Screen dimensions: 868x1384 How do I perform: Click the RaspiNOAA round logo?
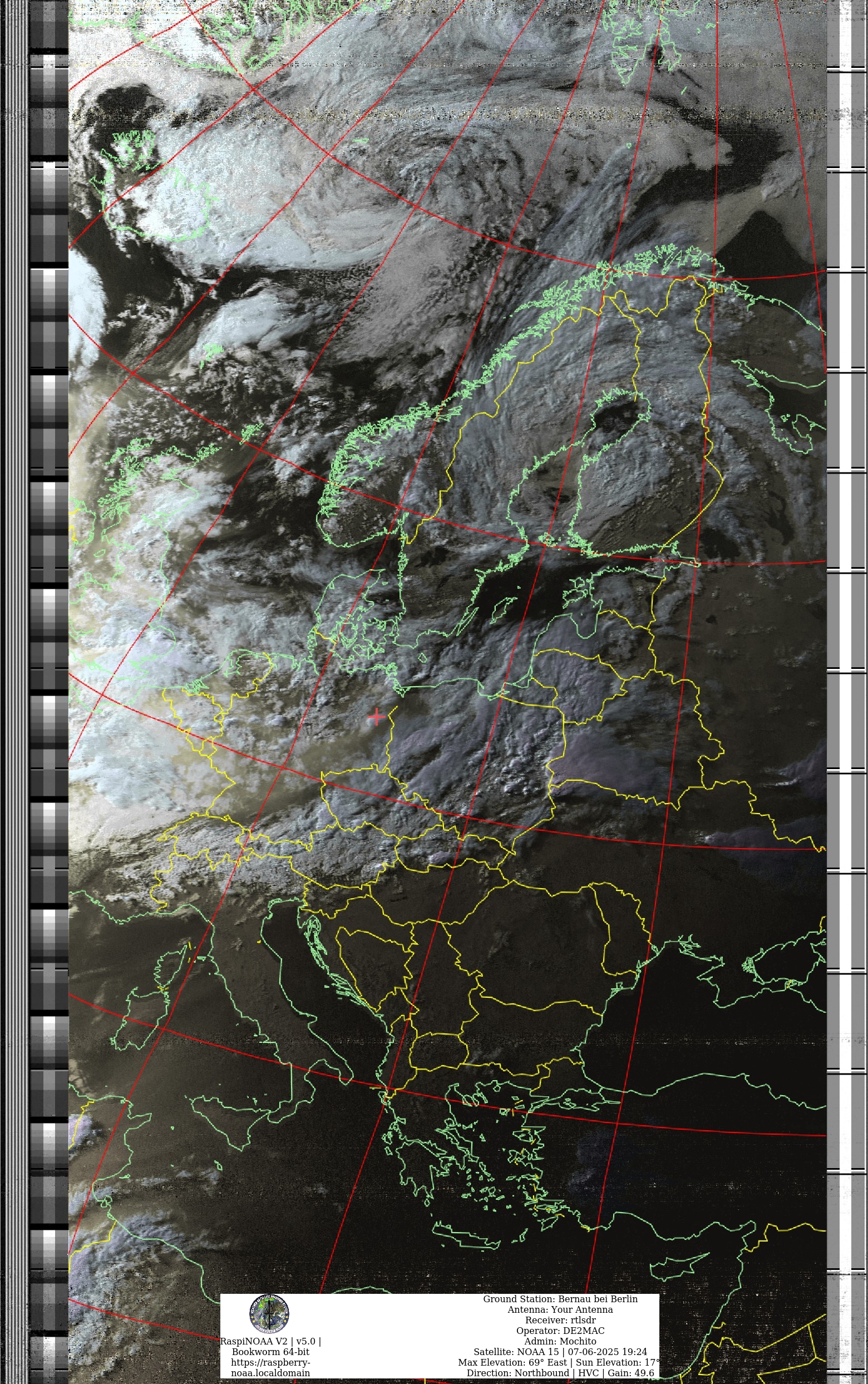(269, 1313)
